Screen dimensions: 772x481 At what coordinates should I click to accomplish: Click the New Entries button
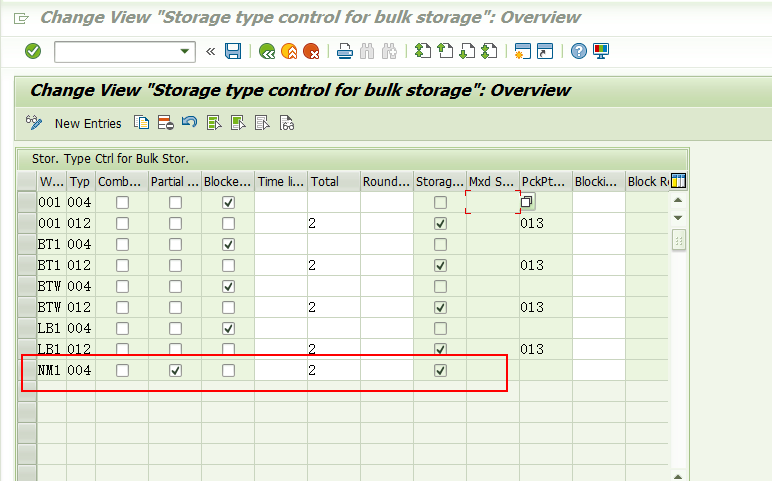coord(88,124)
